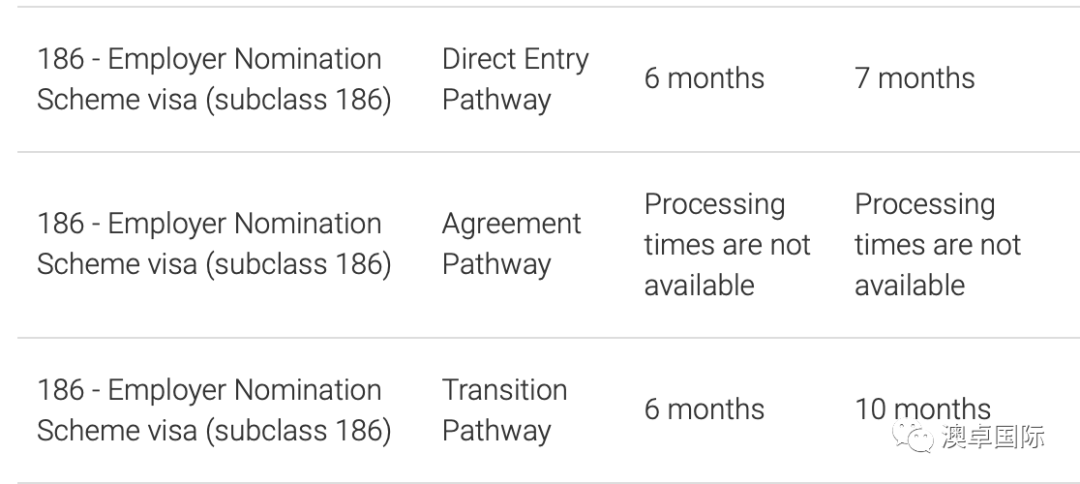Image resolution: width=1080 pixels, height=484 pixels.
Task: Select the Transition Pathway cell
Action: (x=505, y=410)
